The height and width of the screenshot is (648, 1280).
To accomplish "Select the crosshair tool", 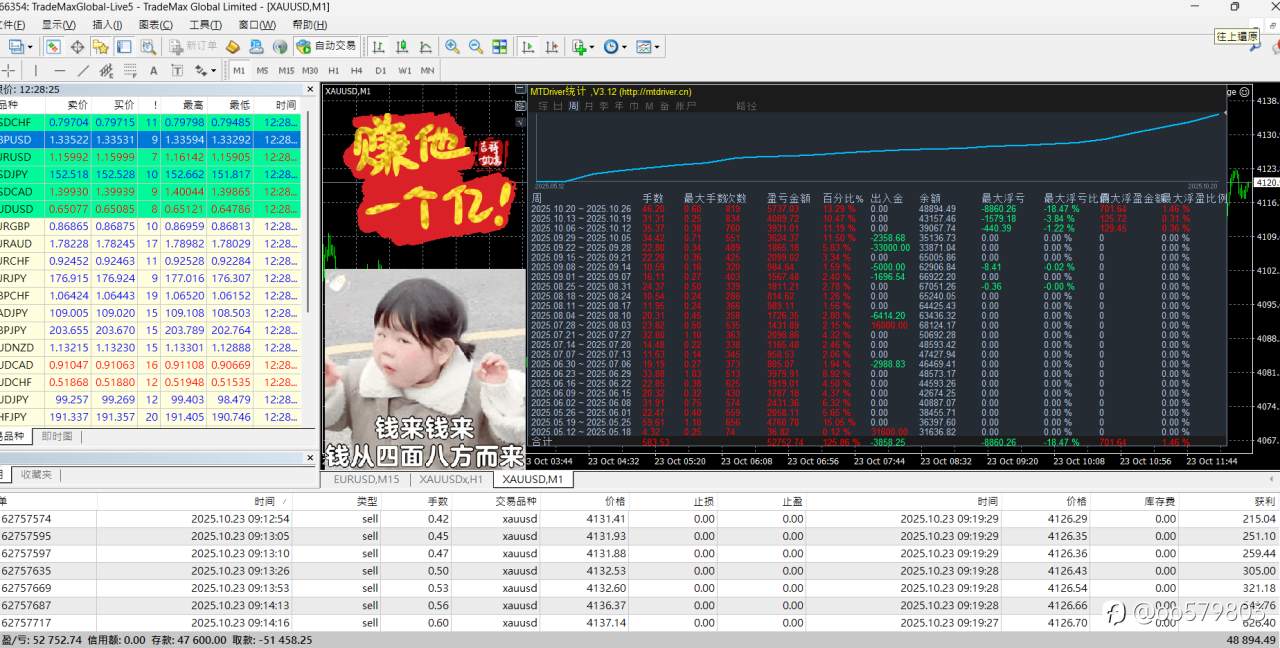I will coord(9,70).
